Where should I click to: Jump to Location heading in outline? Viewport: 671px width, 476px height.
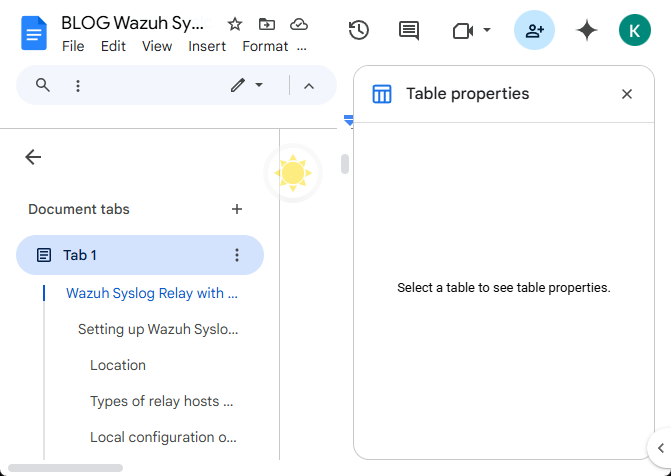118,365
